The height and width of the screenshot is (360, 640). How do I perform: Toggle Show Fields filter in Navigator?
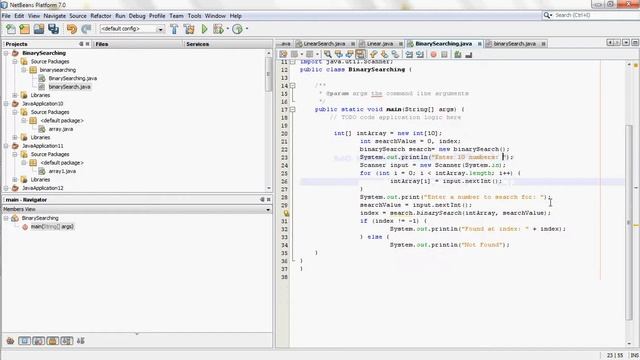coord(24,340)
